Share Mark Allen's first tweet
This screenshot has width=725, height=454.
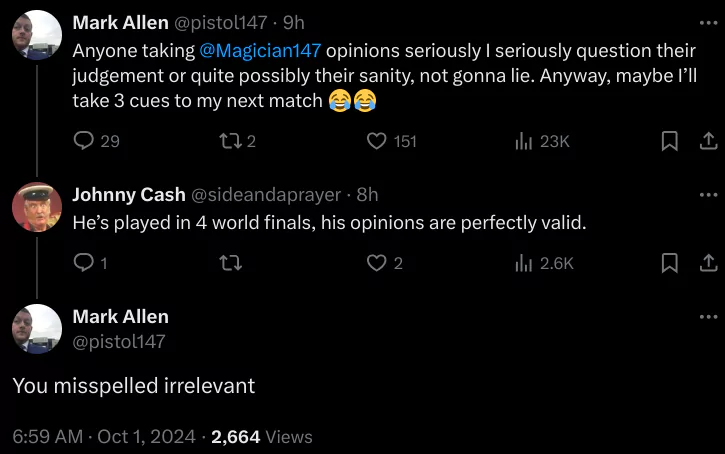click(x=706, y=142)
